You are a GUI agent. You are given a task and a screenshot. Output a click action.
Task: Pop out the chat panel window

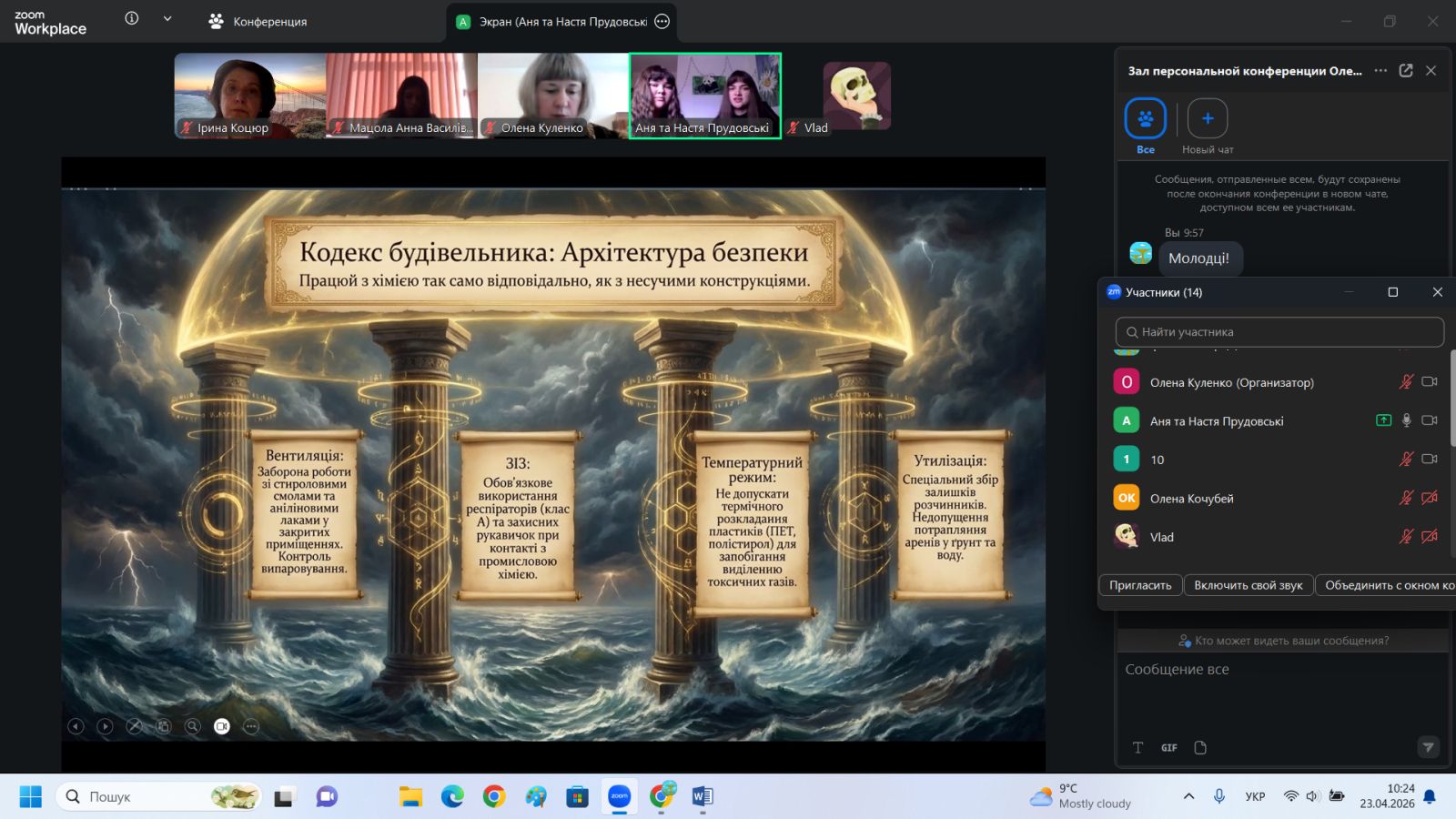coord(1406,71)
